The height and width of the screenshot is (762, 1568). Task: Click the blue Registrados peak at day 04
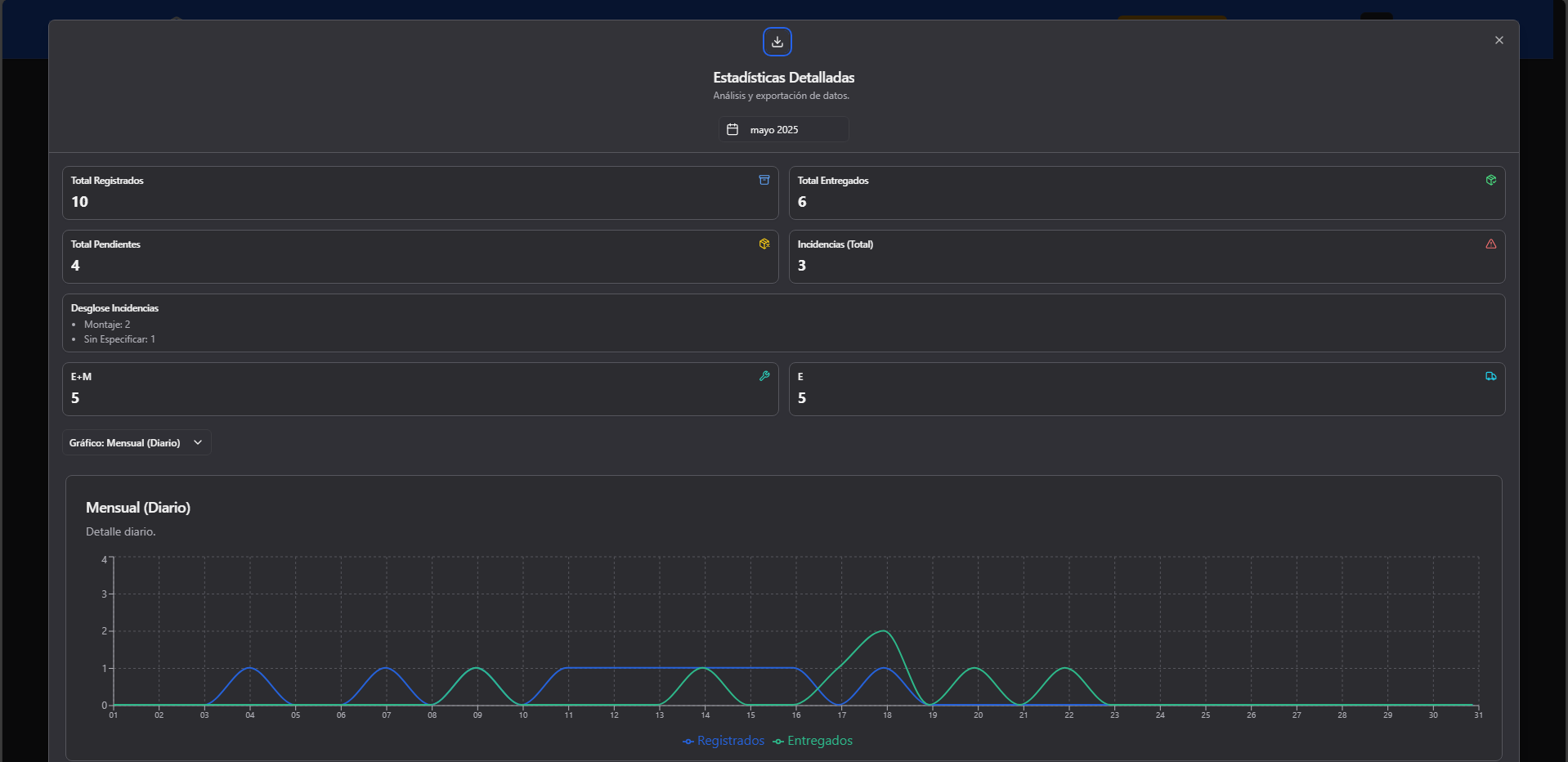(250, 668)
